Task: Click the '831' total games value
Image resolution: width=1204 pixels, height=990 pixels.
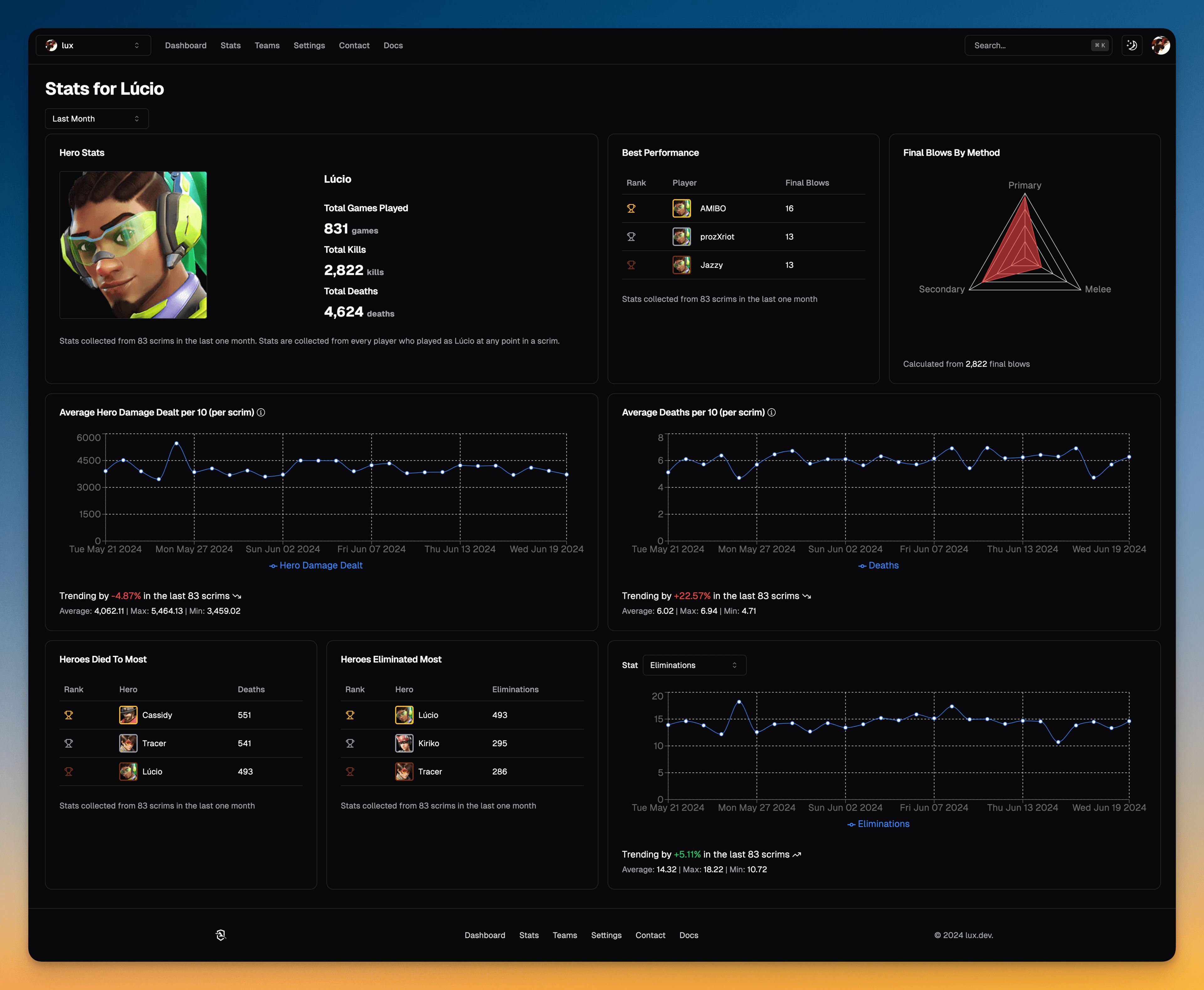Action: [x=336, y=229]
